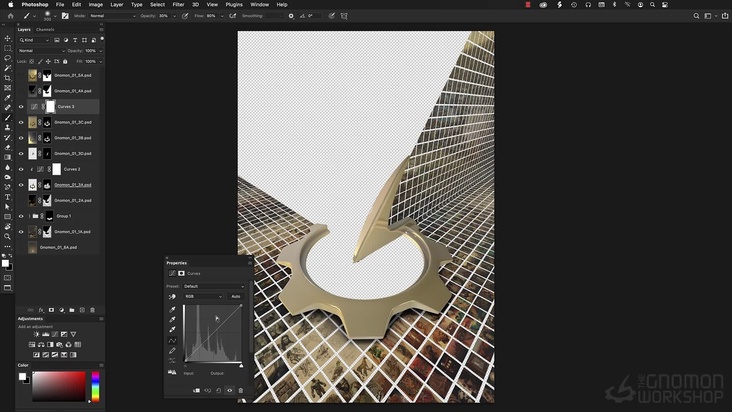Hide the Curves 3 layer
The image size is (732, 412).
coord(21,106)
